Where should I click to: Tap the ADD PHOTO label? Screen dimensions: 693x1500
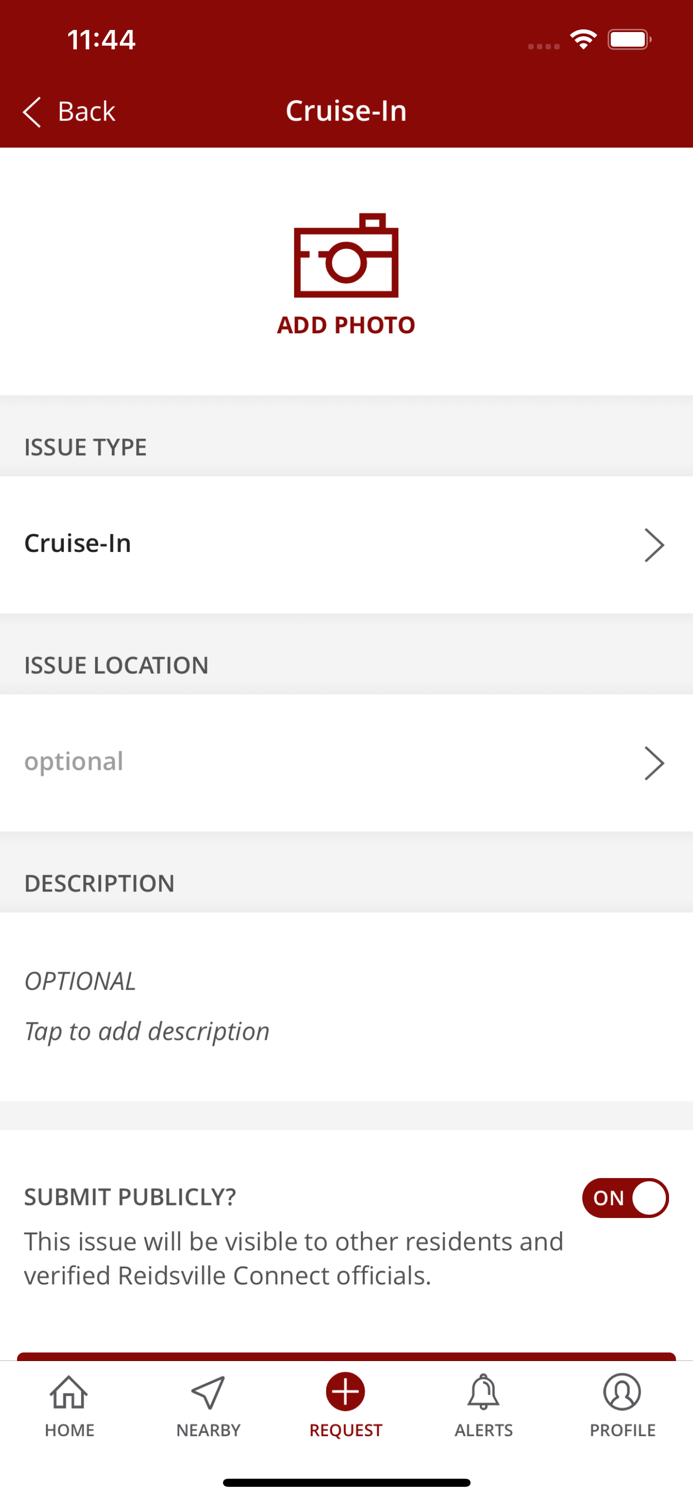pos(346,325)
